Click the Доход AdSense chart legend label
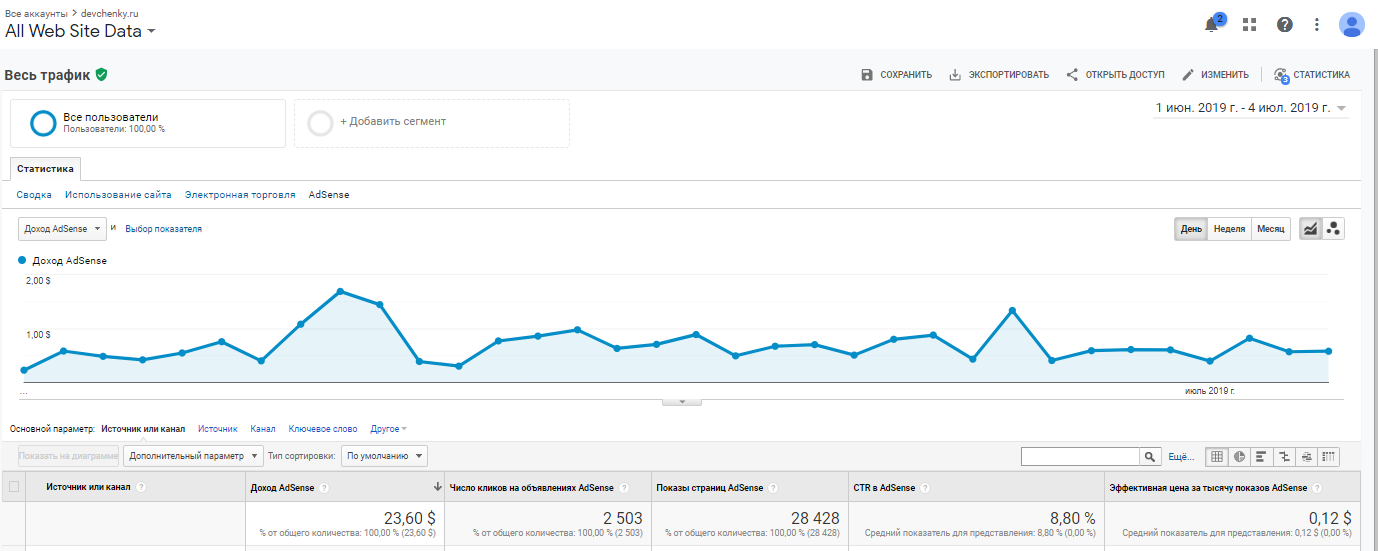 pos(69,260)
